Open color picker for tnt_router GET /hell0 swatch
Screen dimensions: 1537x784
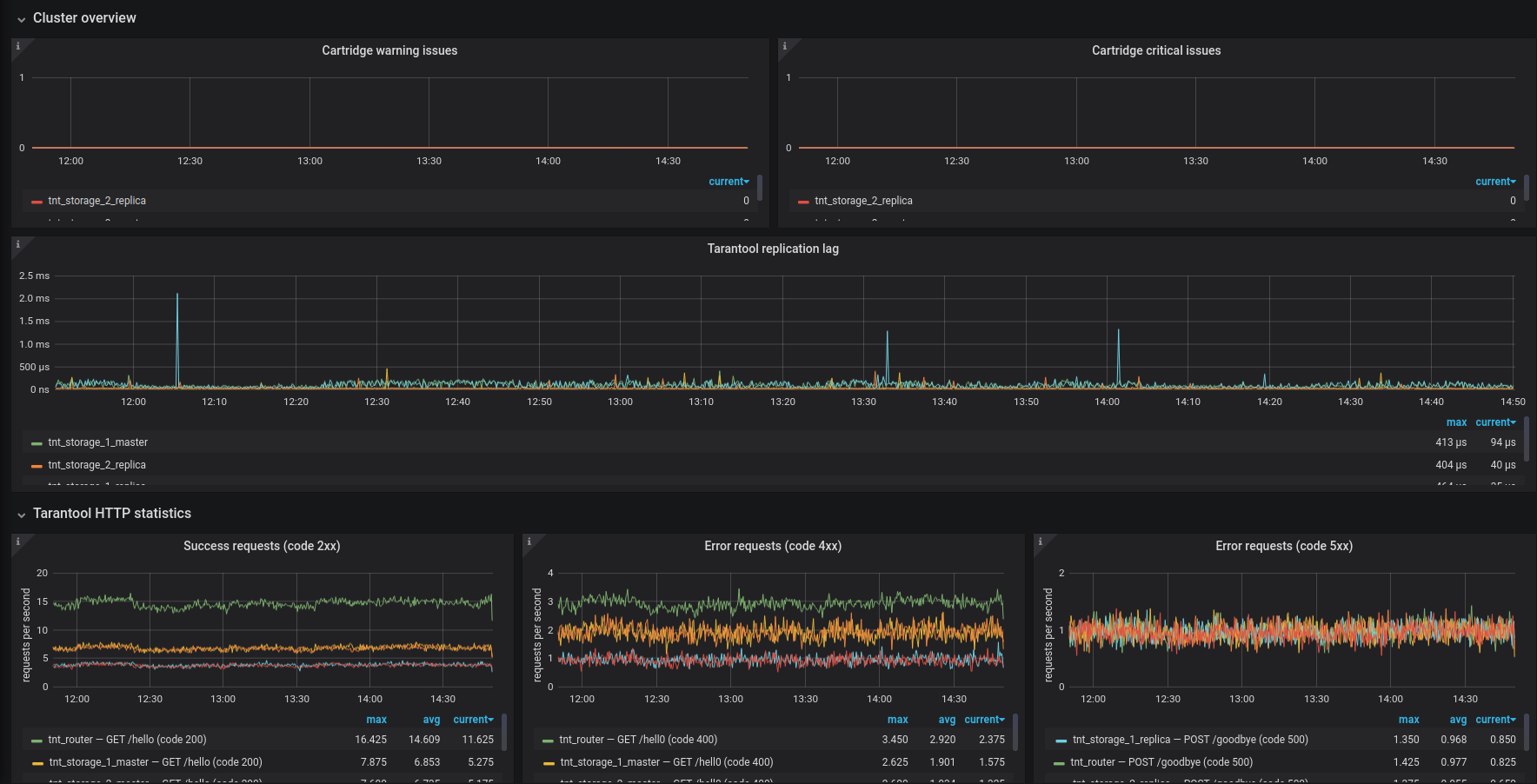click(x=548, y=741)
